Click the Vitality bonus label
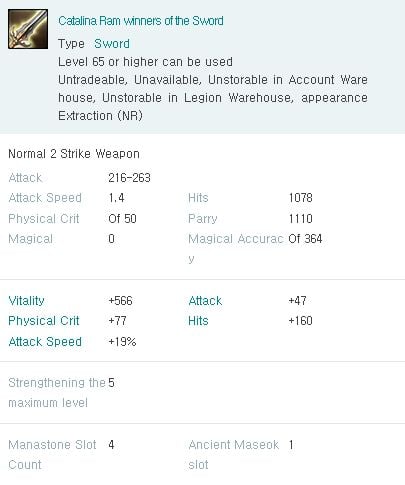The width and height of the screenshot is (405, 485). click(x=26, y=301)
